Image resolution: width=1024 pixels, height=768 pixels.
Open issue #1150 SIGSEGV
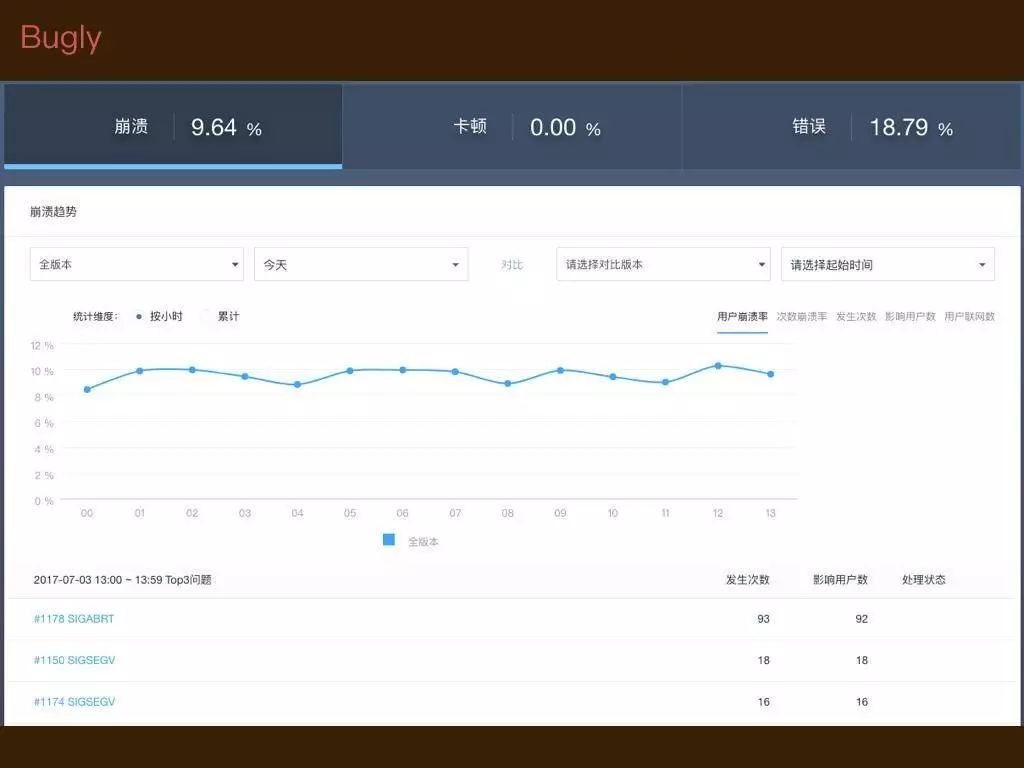[74, 660]
